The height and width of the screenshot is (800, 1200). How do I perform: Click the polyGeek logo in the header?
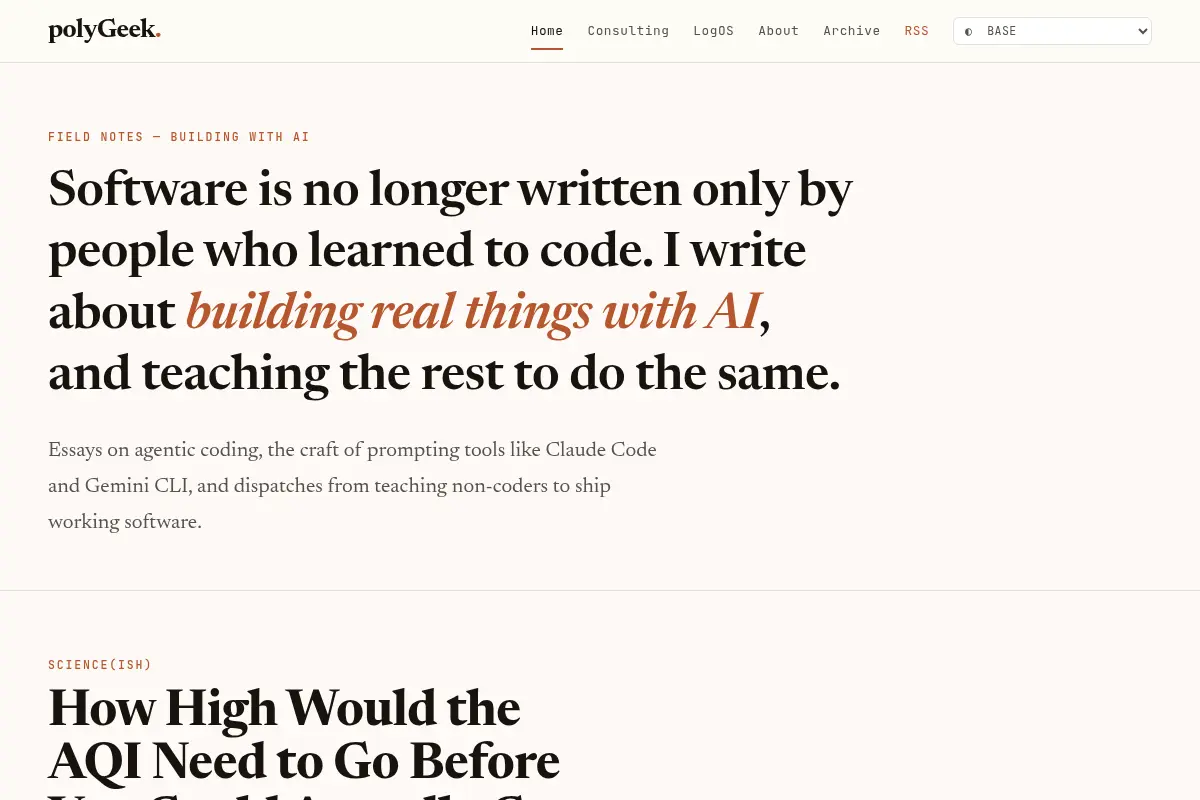tap(104, 30)
